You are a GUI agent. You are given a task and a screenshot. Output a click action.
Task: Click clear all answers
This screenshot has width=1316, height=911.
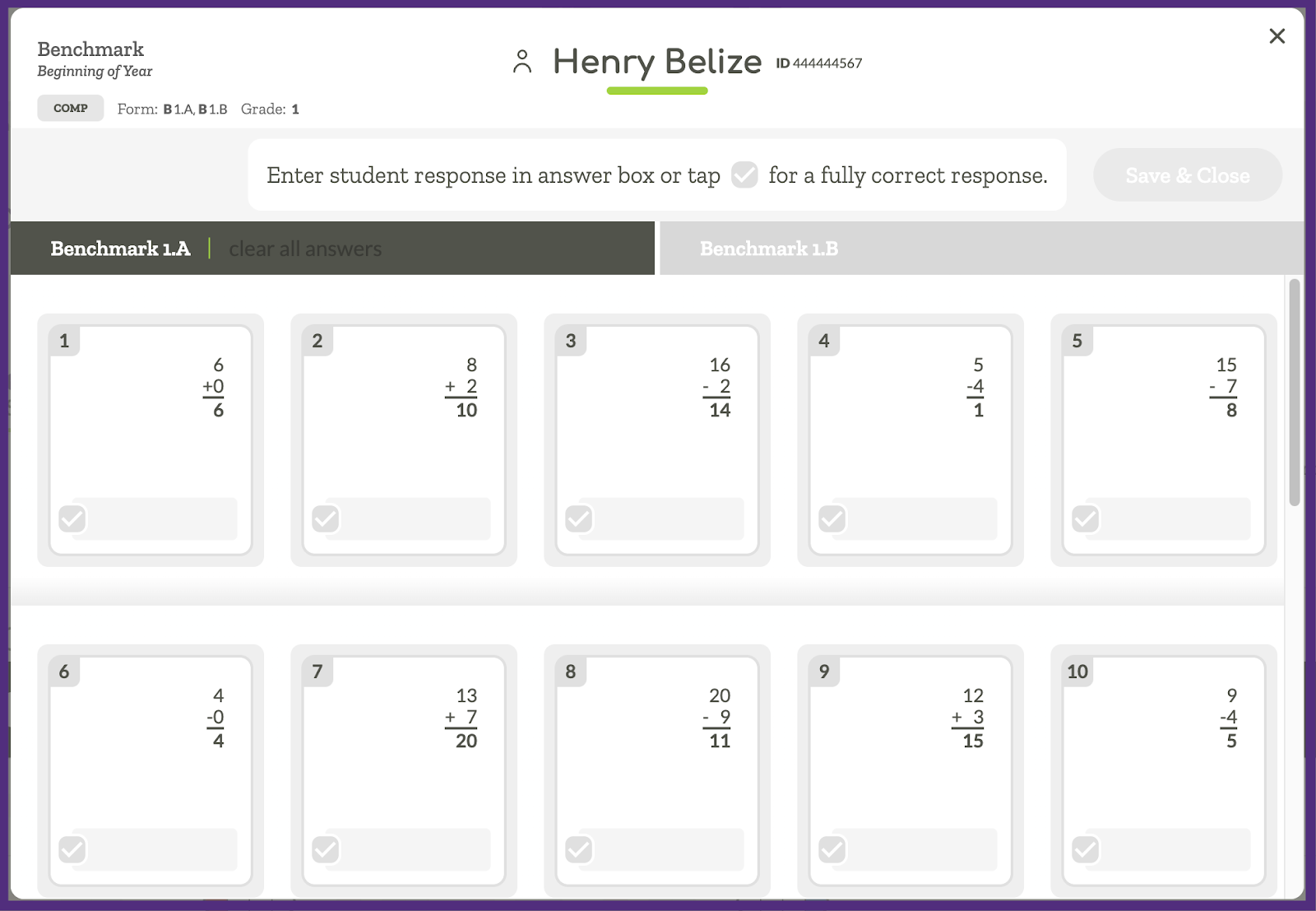click(x=304, y=248)
